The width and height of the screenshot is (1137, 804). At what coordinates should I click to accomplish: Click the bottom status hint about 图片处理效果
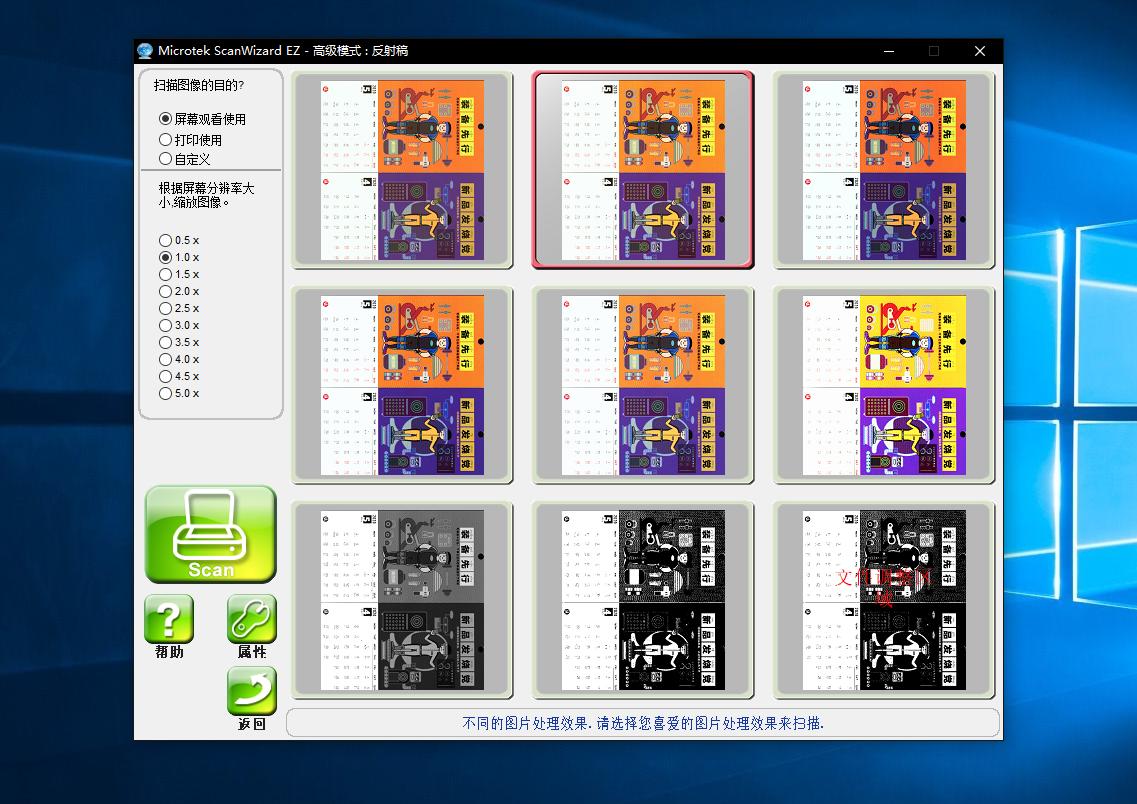coord(643,723)
